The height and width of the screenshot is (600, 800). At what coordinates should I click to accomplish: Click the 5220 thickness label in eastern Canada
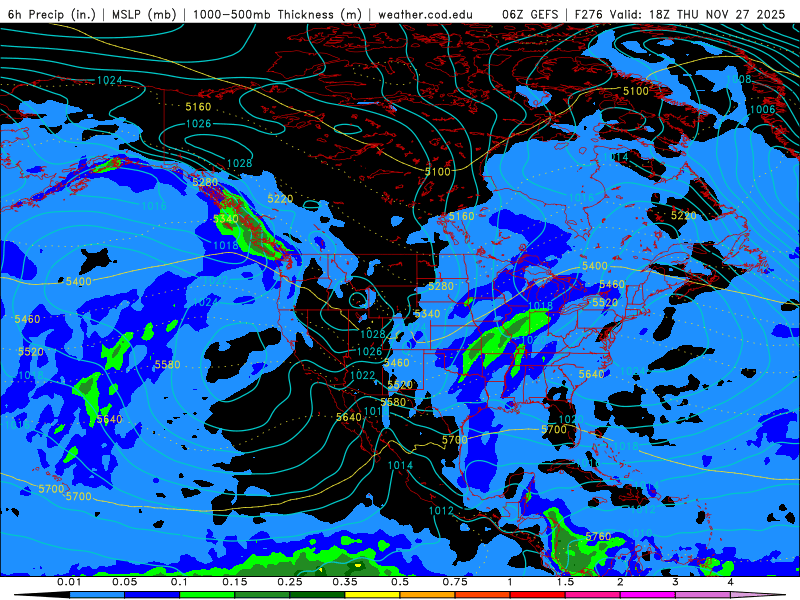click(x=684, y=215)
